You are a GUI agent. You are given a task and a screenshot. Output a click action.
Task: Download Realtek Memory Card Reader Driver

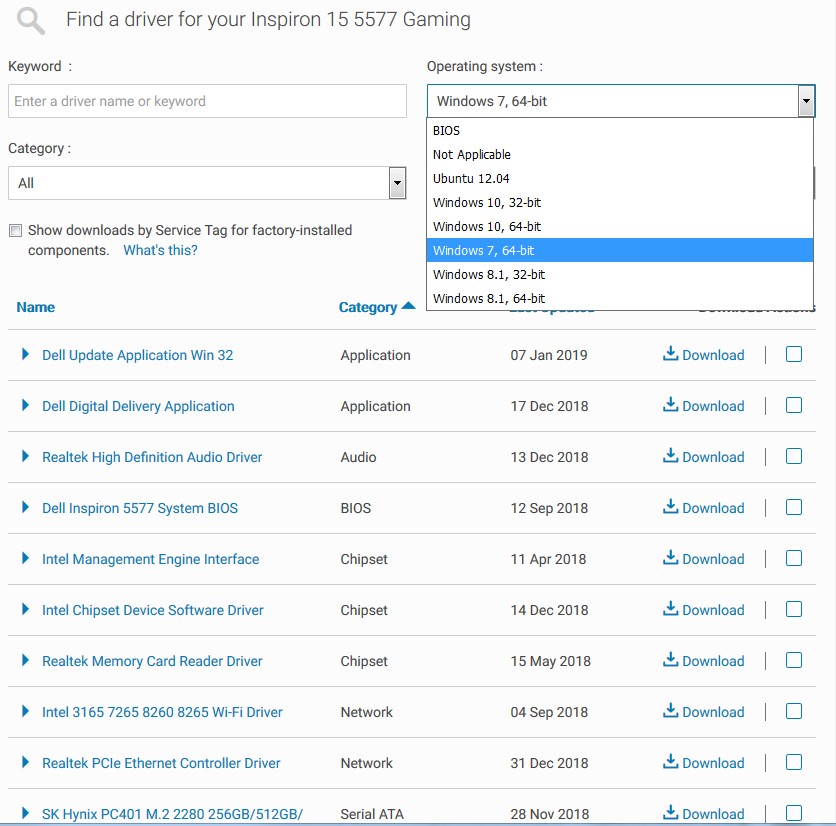point(703,661)
